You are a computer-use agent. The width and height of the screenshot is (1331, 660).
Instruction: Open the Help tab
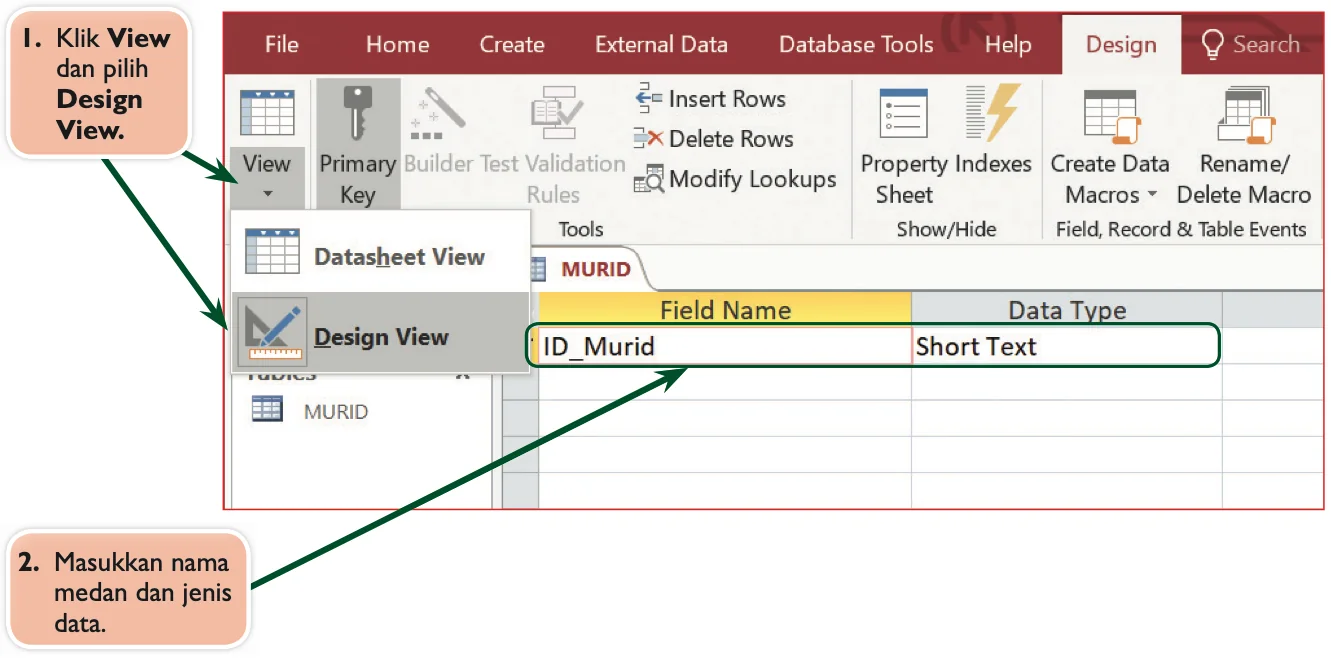coord(1008,45)
